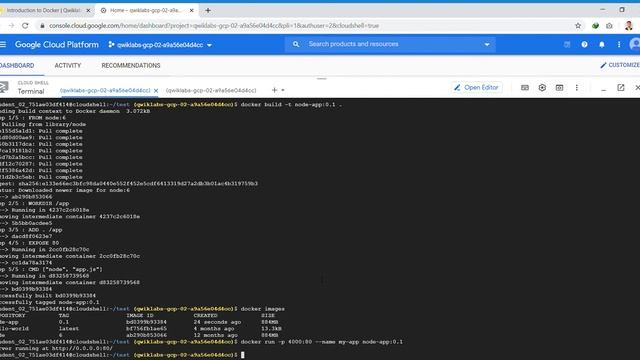The width and height of the screenshot is (640, 360).
Task: Switch to the Activity tab
Action: (68, 65)
